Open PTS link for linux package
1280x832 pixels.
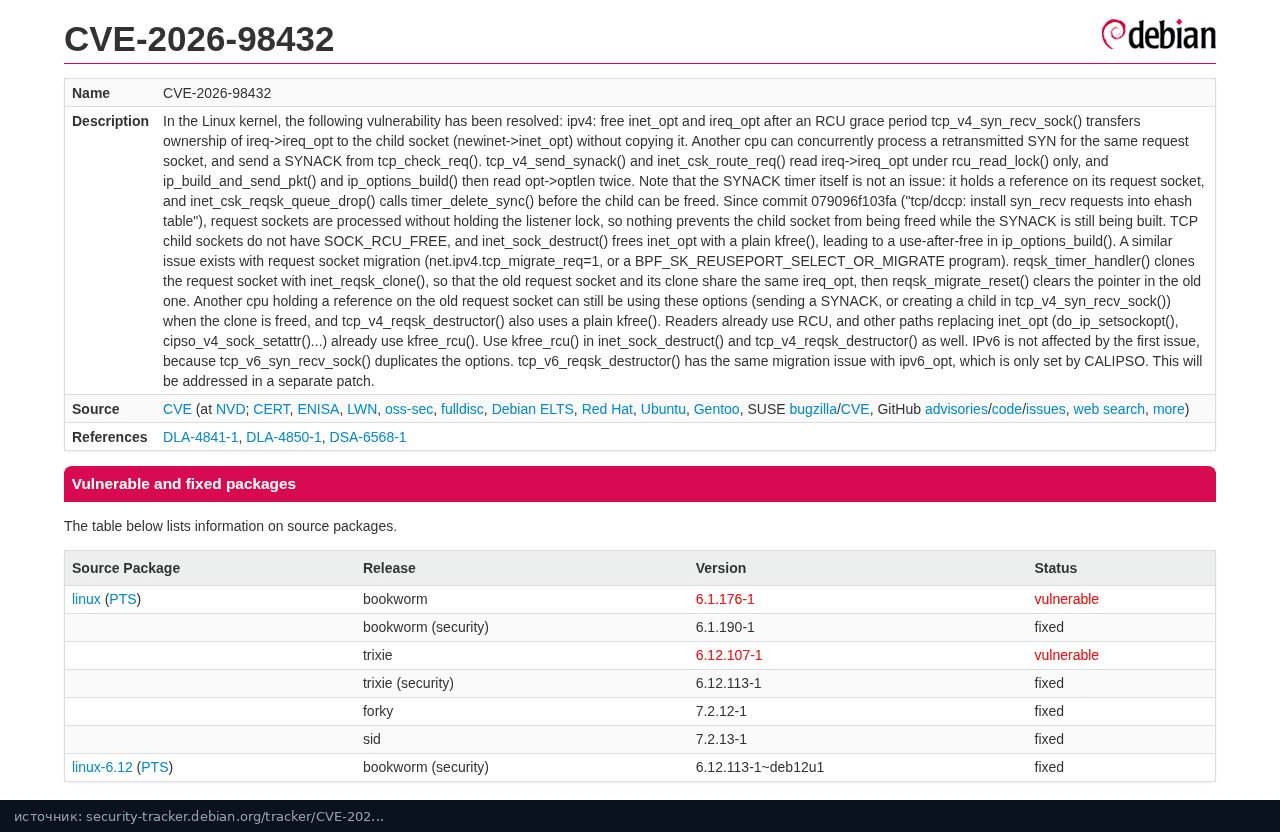[x=123, y=599]
